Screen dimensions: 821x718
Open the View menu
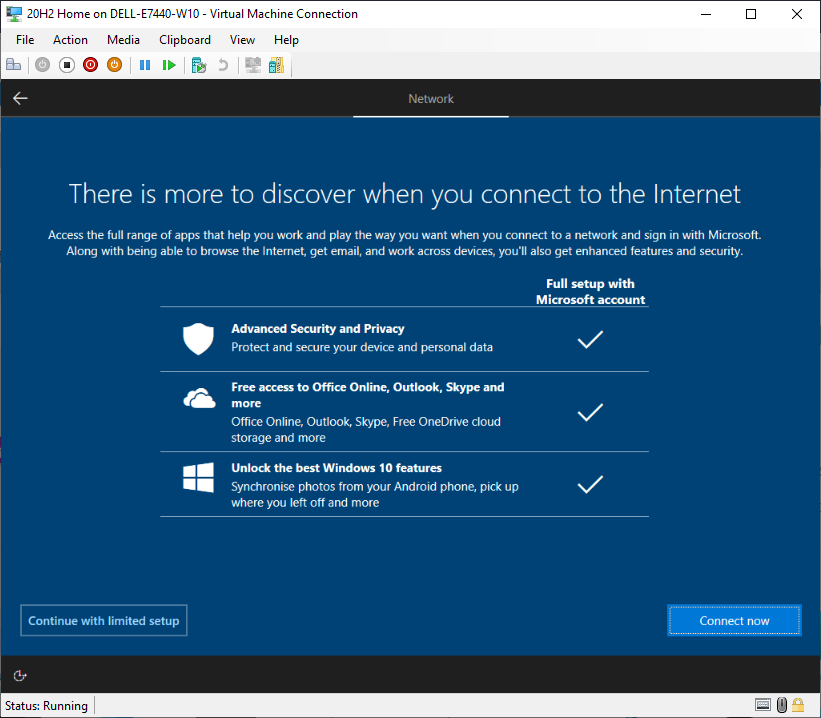tap(242, 40)
